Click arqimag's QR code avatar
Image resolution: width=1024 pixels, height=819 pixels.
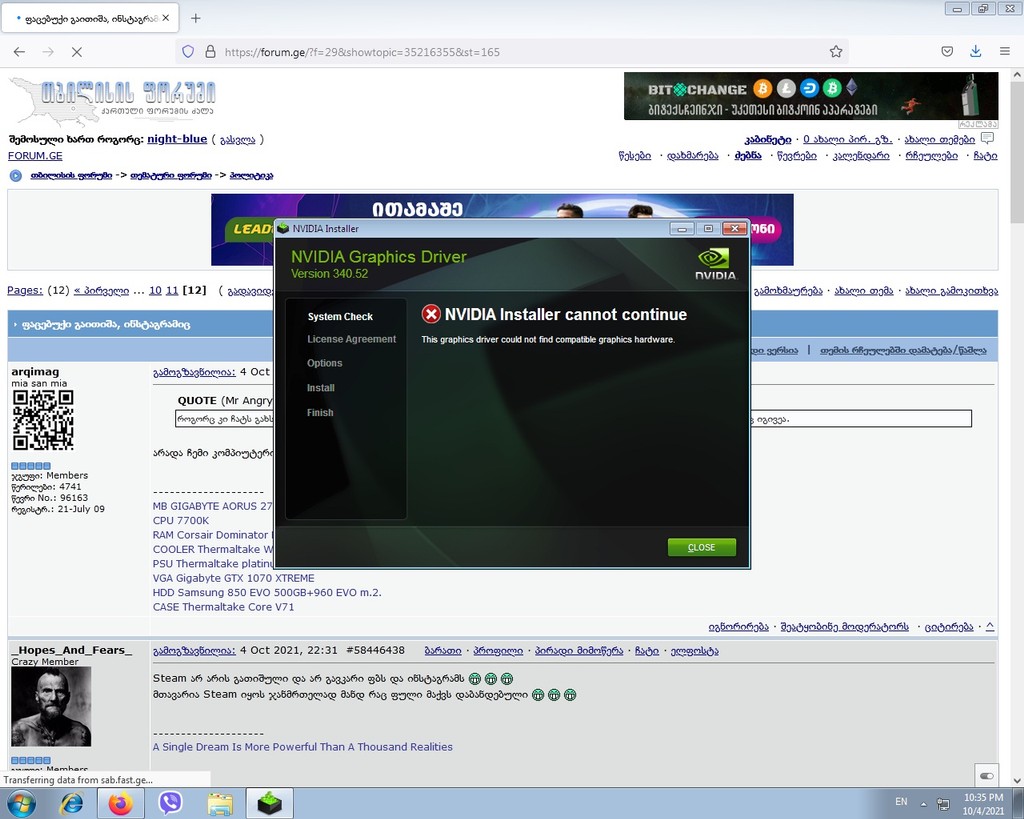point(43,420)
